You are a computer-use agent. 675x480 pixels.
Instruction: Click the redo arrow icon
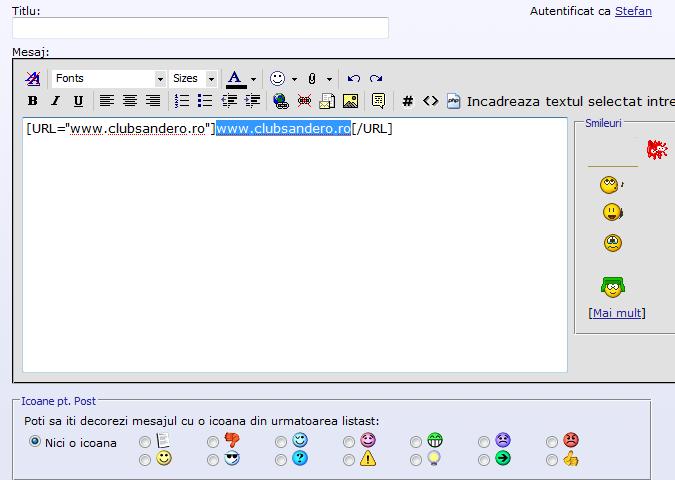click(x=376, y=79)
